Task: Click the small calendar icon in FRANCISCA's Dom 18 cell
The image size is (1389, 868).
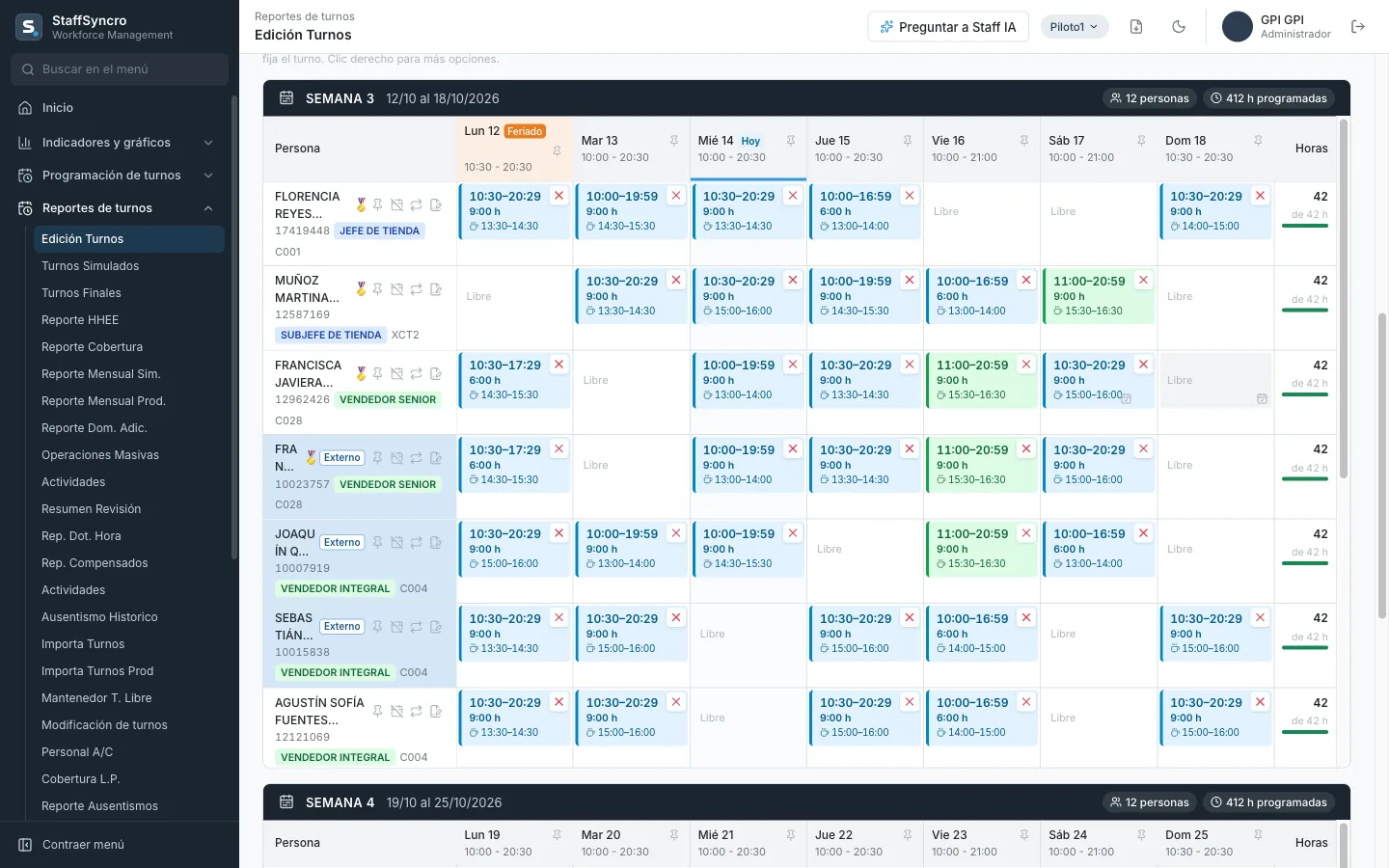Action: pyautogui.click(x=1262, y=398)
